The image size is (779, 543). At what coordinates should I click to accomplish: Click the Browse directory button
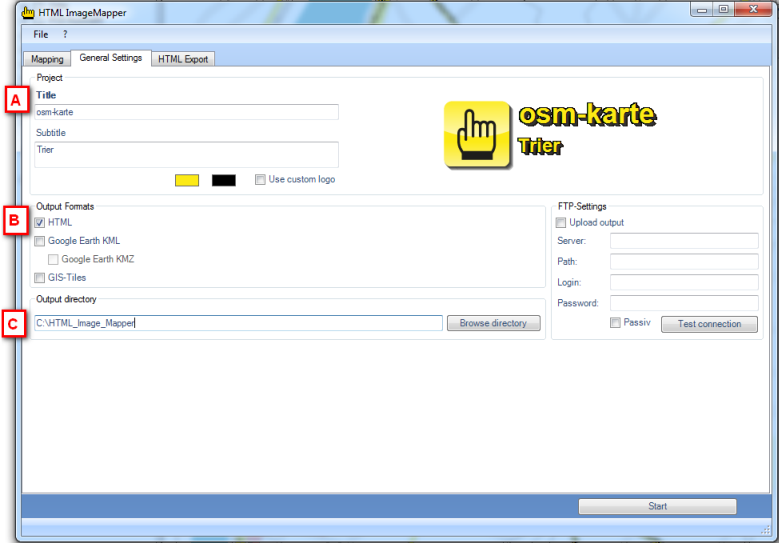tap(493, 323)
